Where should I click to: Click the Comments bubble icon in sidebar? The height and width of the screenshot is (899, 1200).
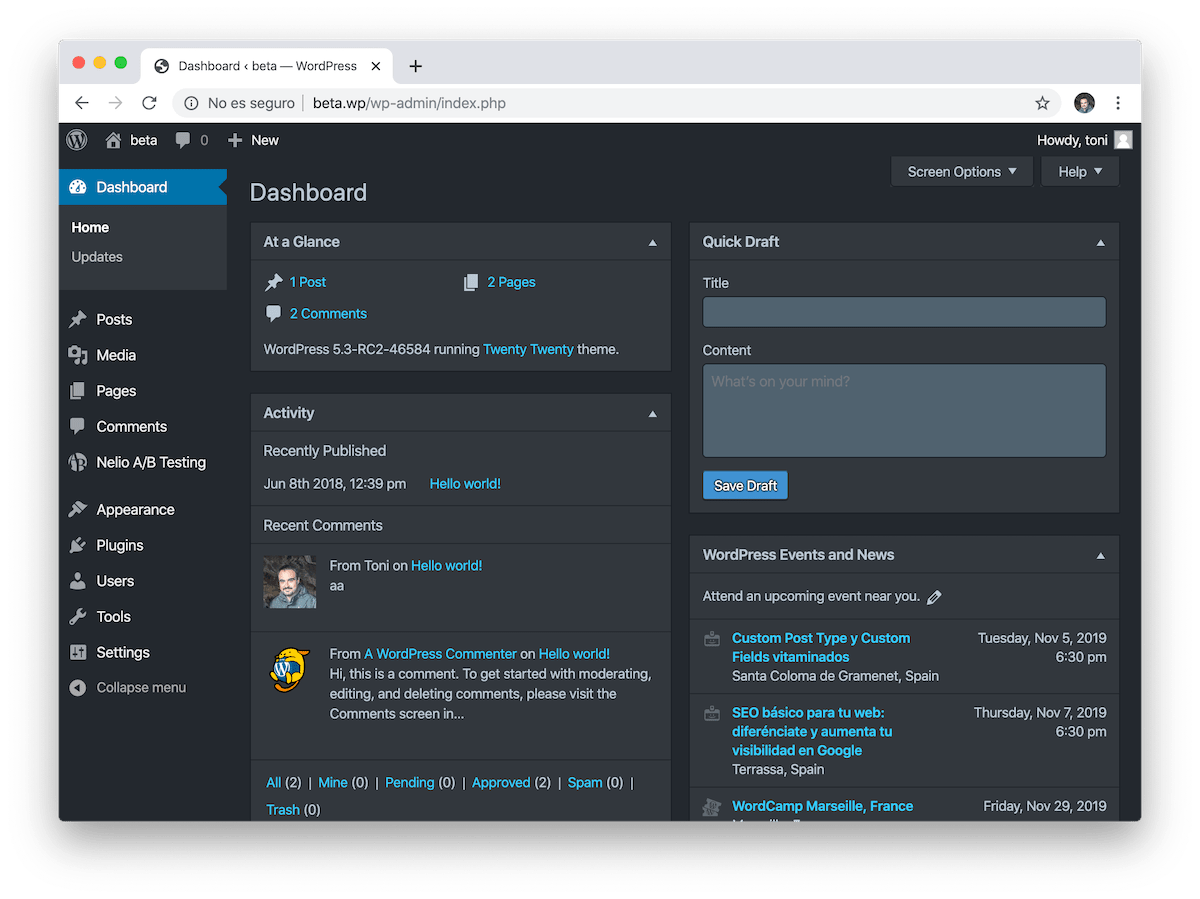coord(78,426)
